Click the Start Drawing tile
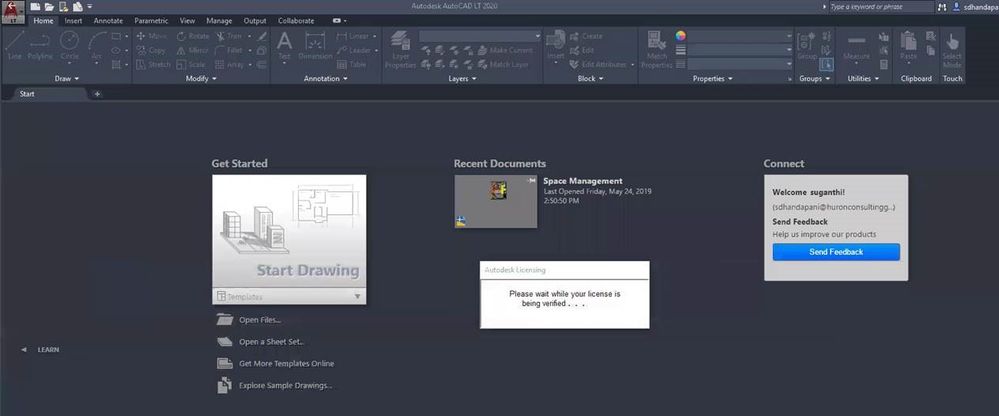This screenshot has height=416, width=999. click(289, 232)
